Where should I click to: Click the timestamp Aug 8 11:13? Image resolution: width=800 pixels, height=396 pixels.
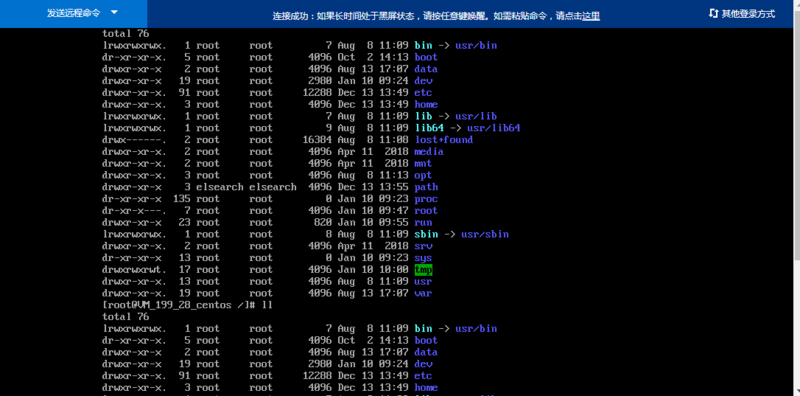coord(373,175)
